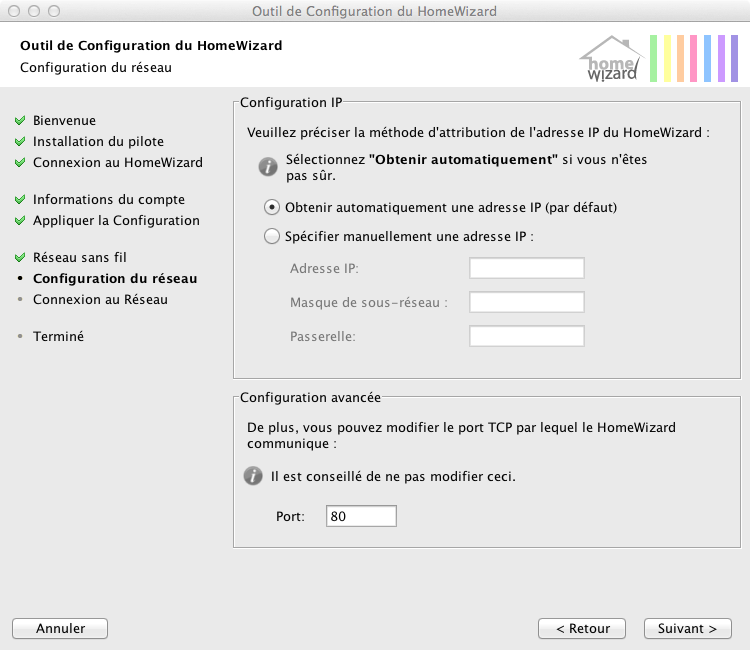Screen dimensions: 750x650
Task: Click the yellow-green color stripe in header
Action: 667,58
